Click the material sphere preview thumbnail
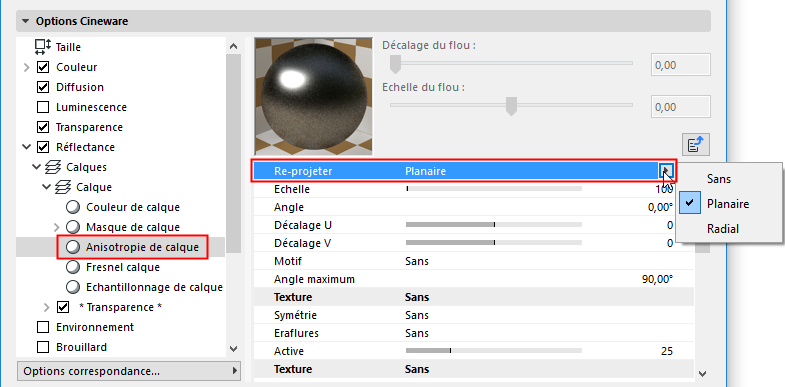 (x=313, y=96)
